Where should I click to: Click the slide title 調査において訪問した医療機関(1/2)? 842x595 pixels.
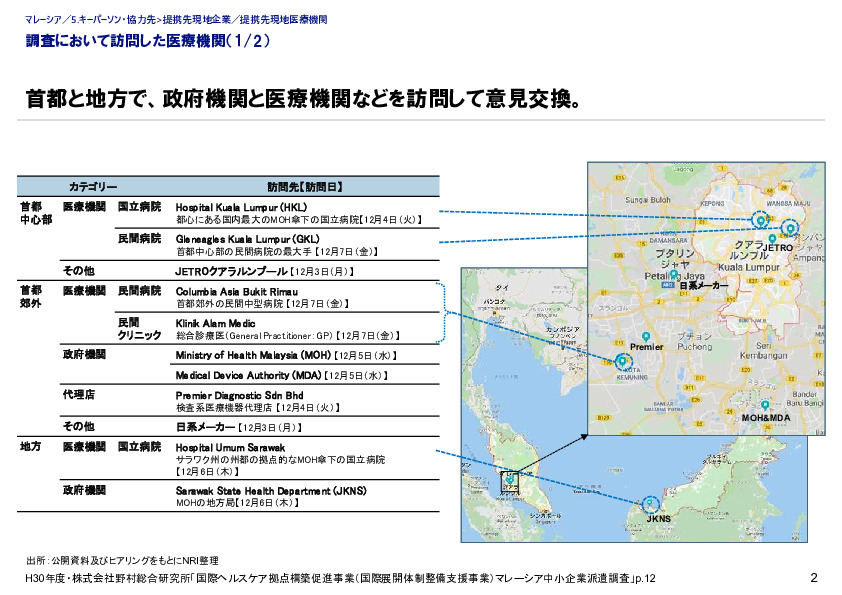147,41
